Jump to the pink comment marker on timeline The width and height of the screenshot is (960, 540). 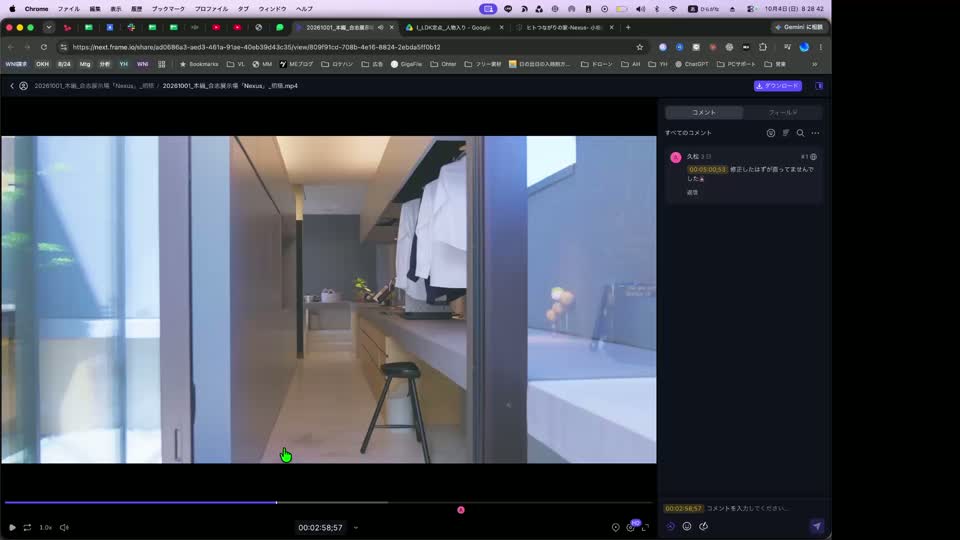(x=461, y=510)
